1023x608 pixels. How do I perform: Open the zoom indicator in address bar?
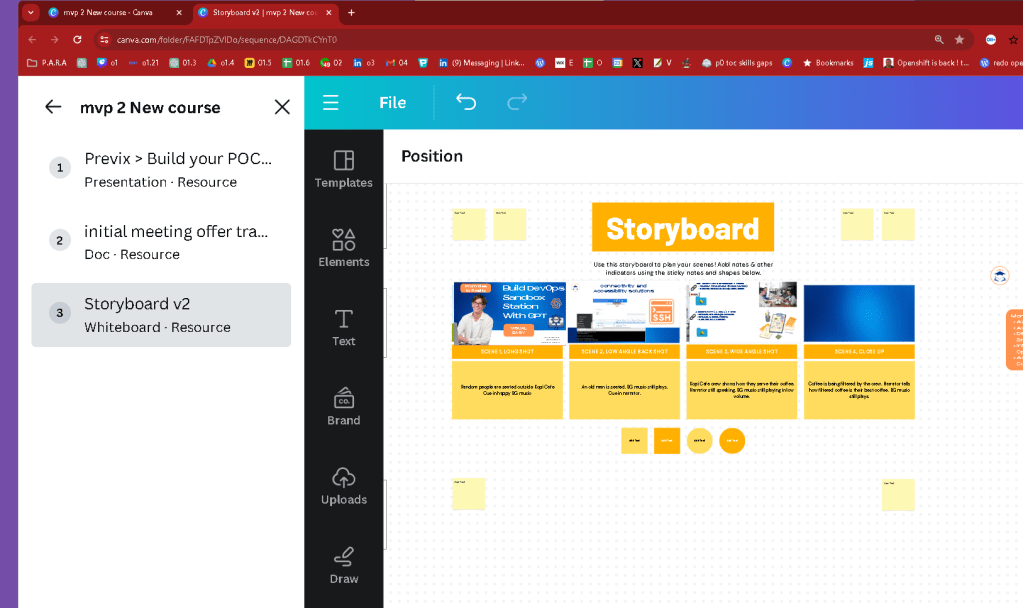pos(939,40)
